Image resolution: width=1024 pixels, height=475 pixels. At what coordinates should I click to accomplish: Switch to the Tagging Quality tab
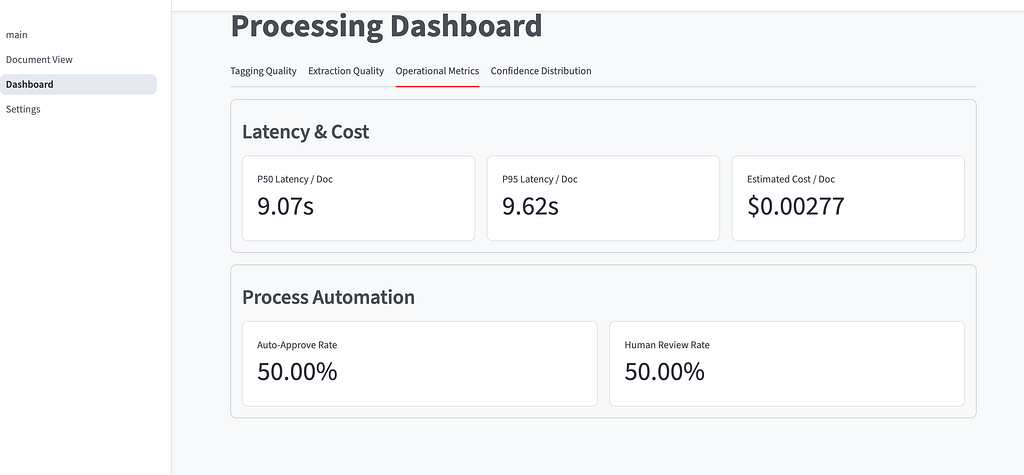263,71
